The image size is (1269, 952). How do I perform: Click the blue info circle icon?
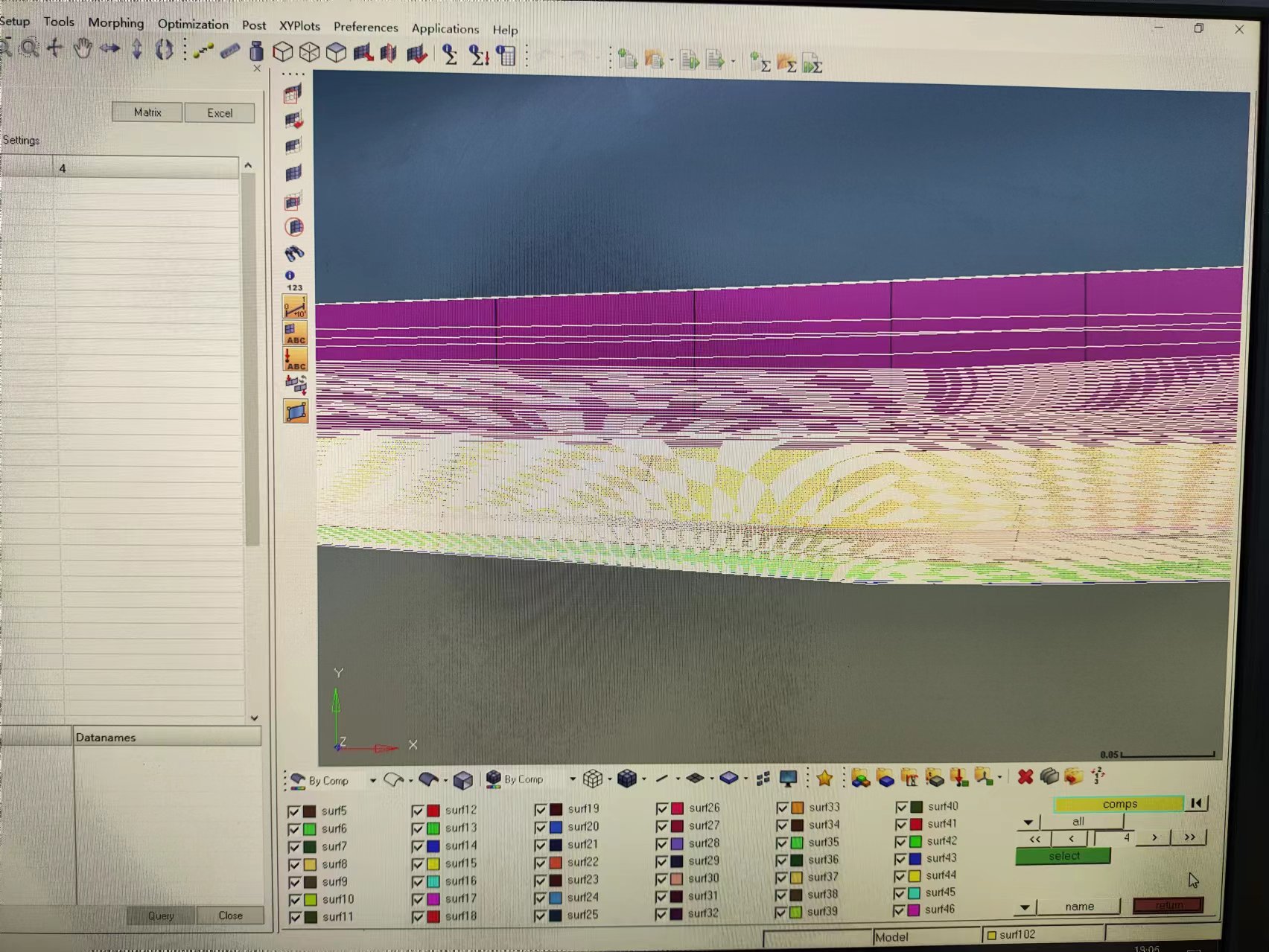[x=290, y=275]
